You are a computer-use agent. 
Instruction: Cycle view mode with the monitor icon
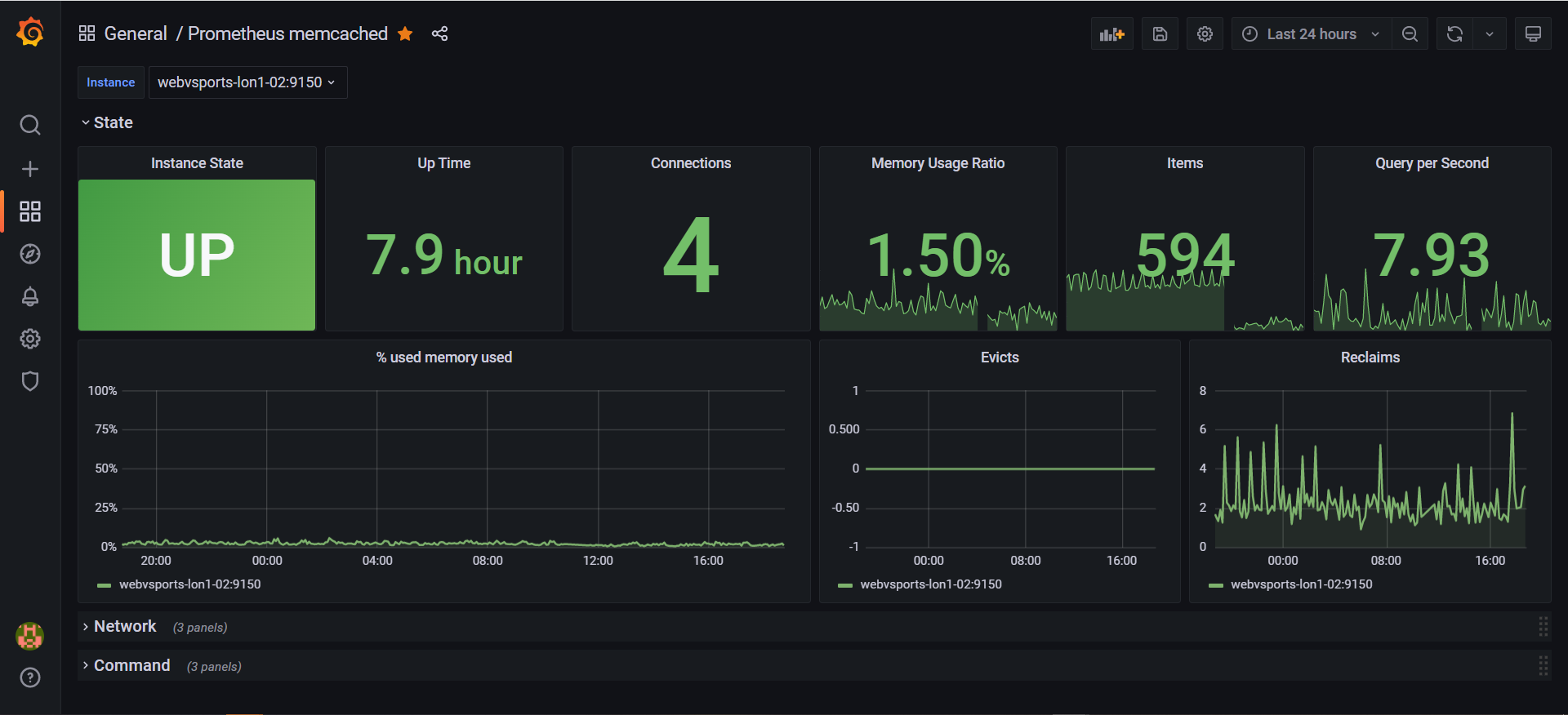[1533, 33]
